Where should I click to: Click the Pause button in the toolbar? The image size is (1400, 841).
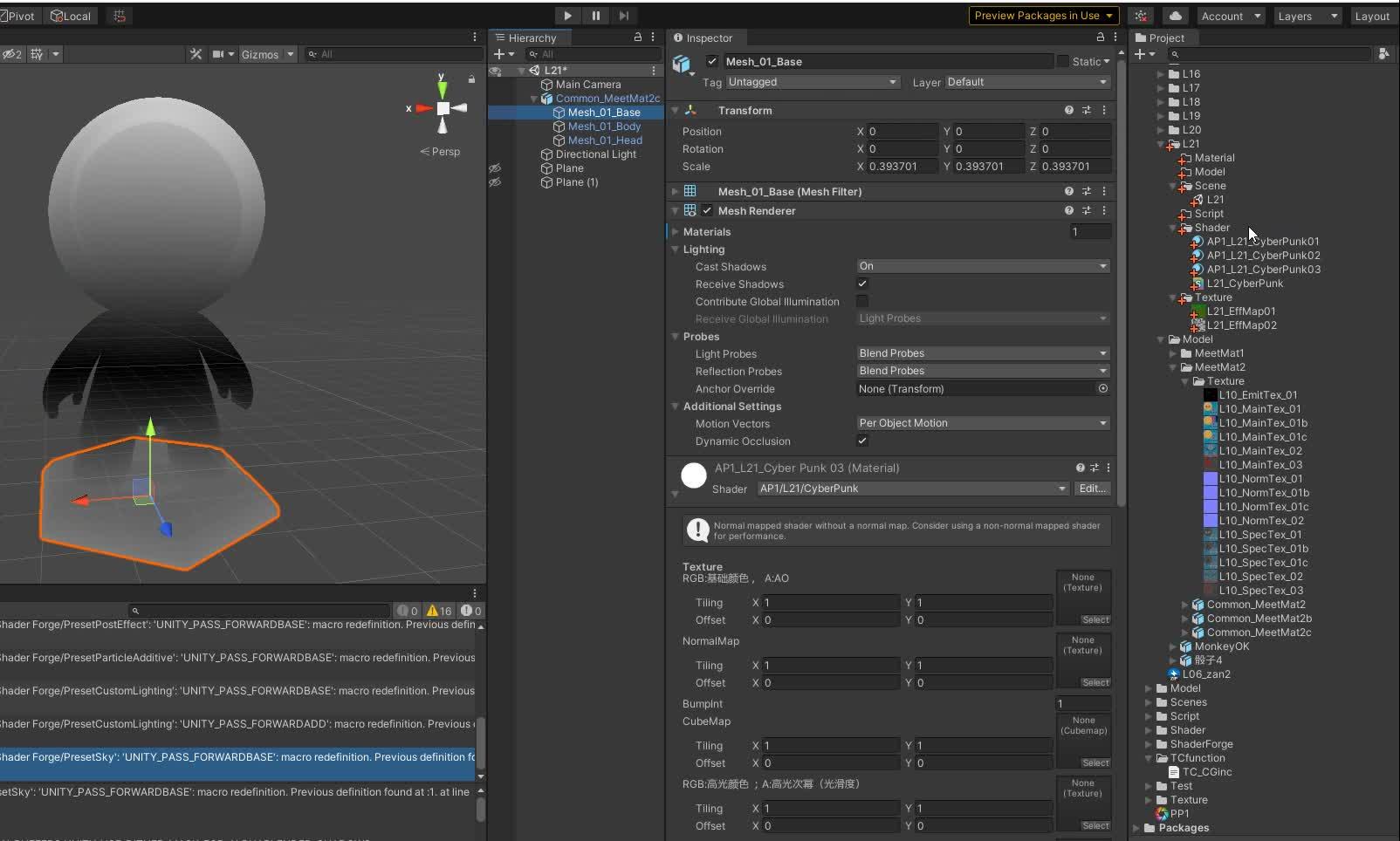(x=596, y=15)
